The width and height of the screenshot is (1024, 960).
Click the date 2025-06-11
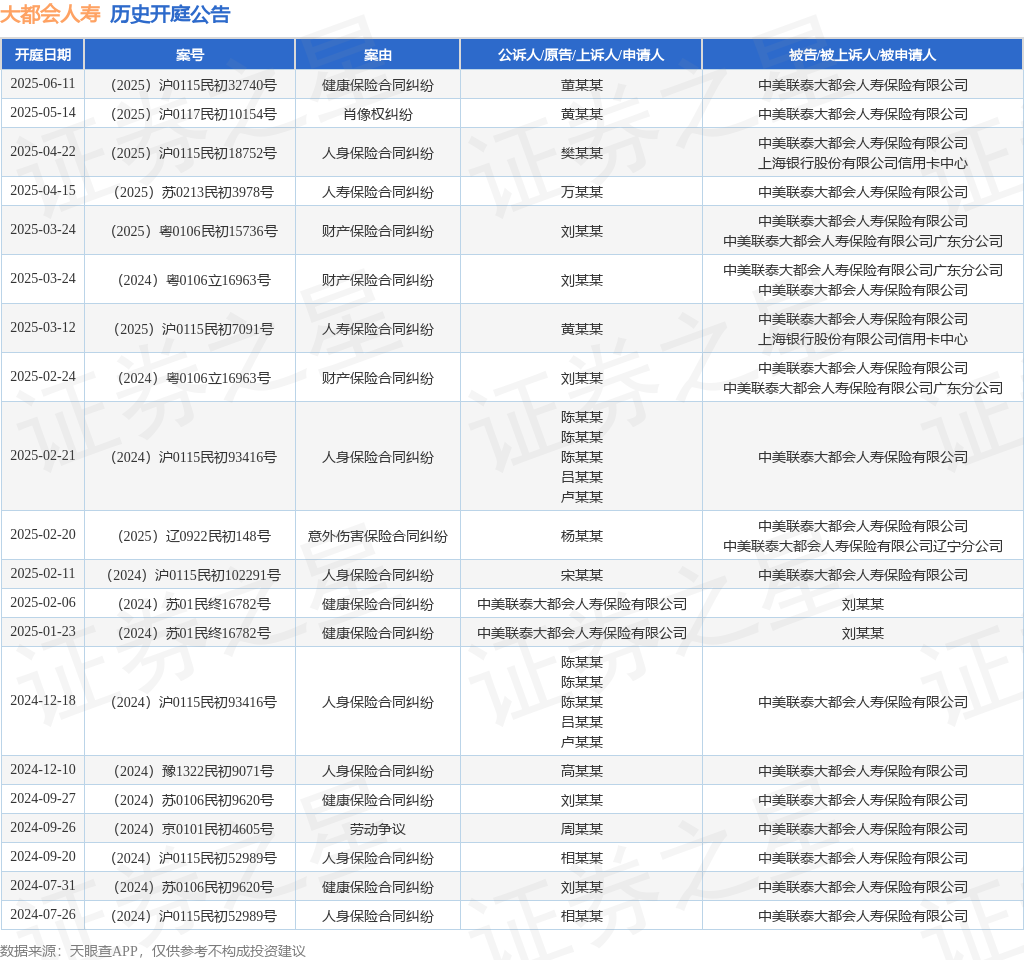(43, 84)
